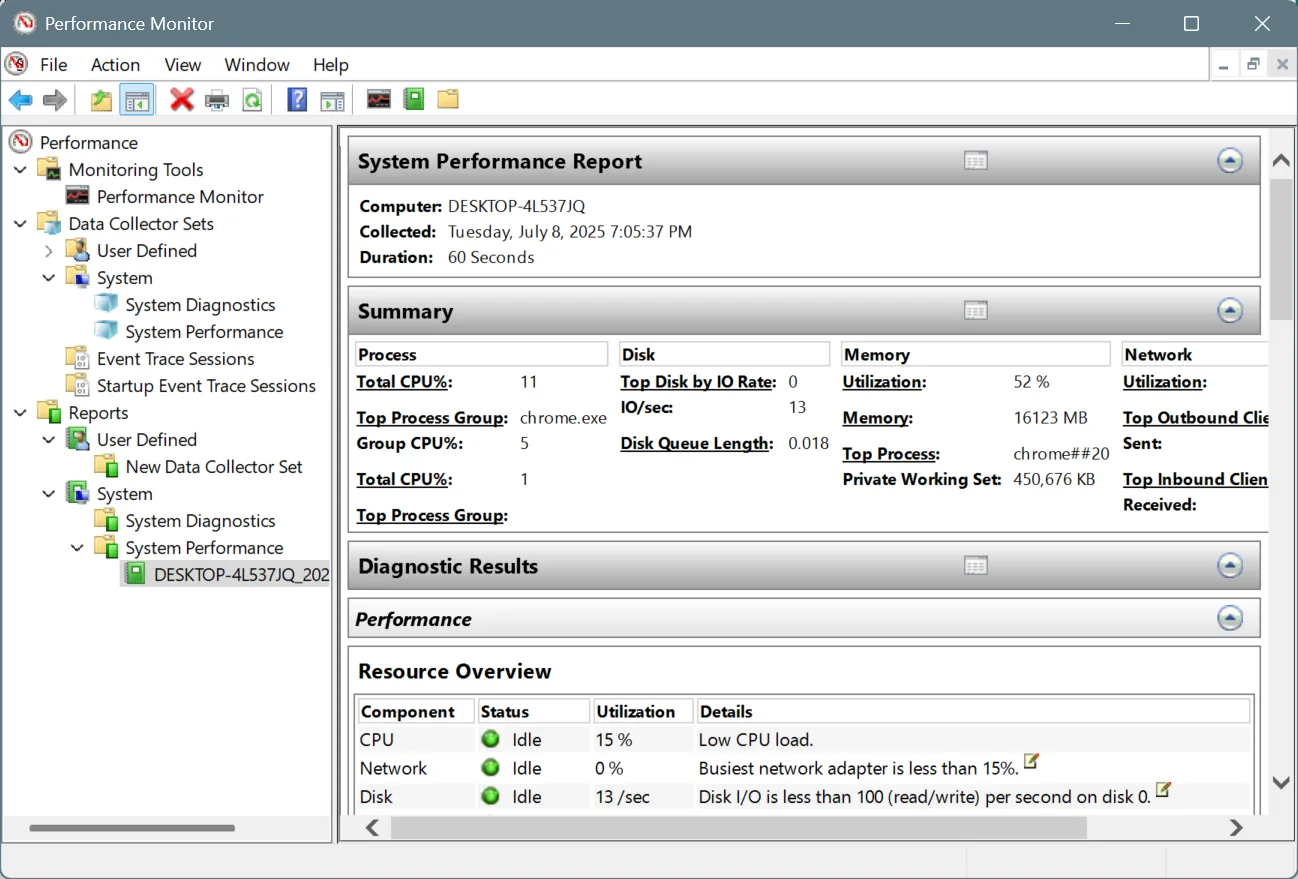Click the note icon on Network row
The height and width of the screenshot is (879, 1298).
tap(1031, 762)
